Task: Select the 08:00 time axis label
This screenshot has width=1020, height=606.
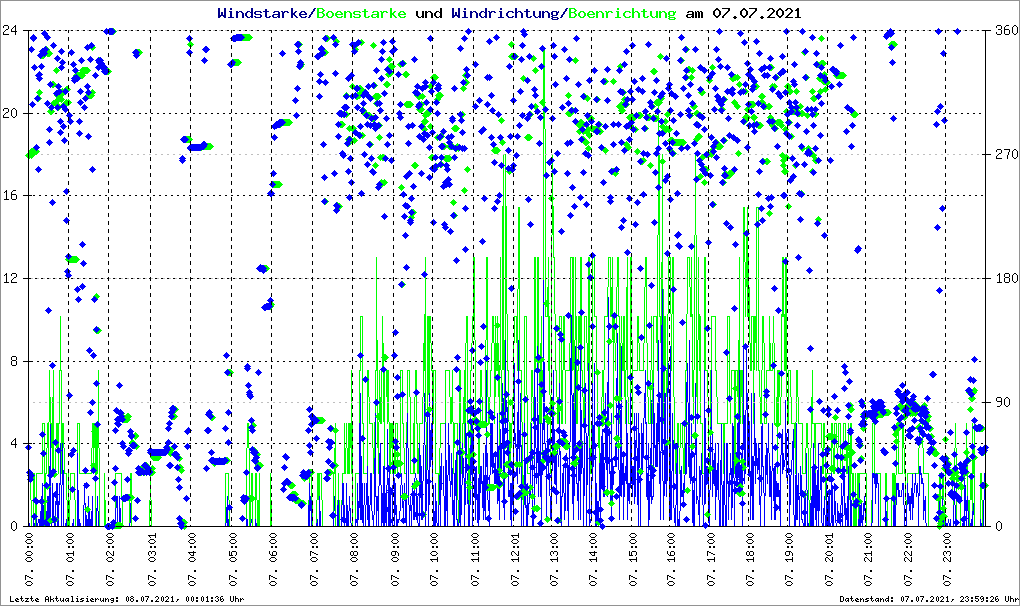Action: (354, 560)
